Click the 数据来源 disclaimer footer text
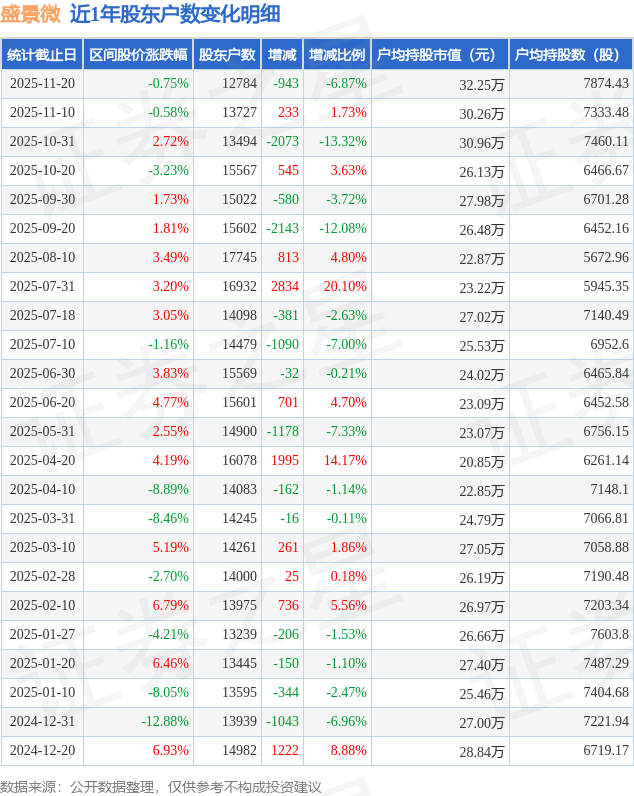Image resolution: width=634 pixels, height=796 pixels. [x=161, y=786]
